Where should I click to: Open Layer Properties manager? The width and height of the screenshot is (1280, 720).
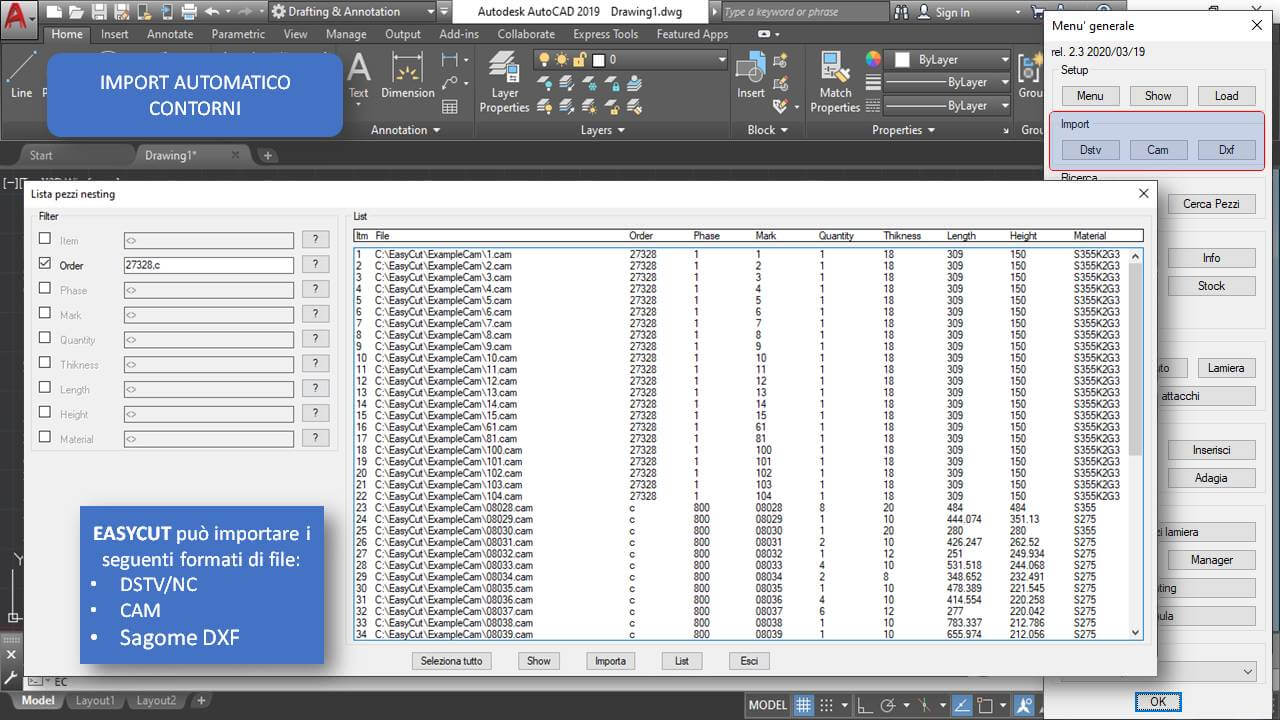pyautogui.click(x=504, y=82)
